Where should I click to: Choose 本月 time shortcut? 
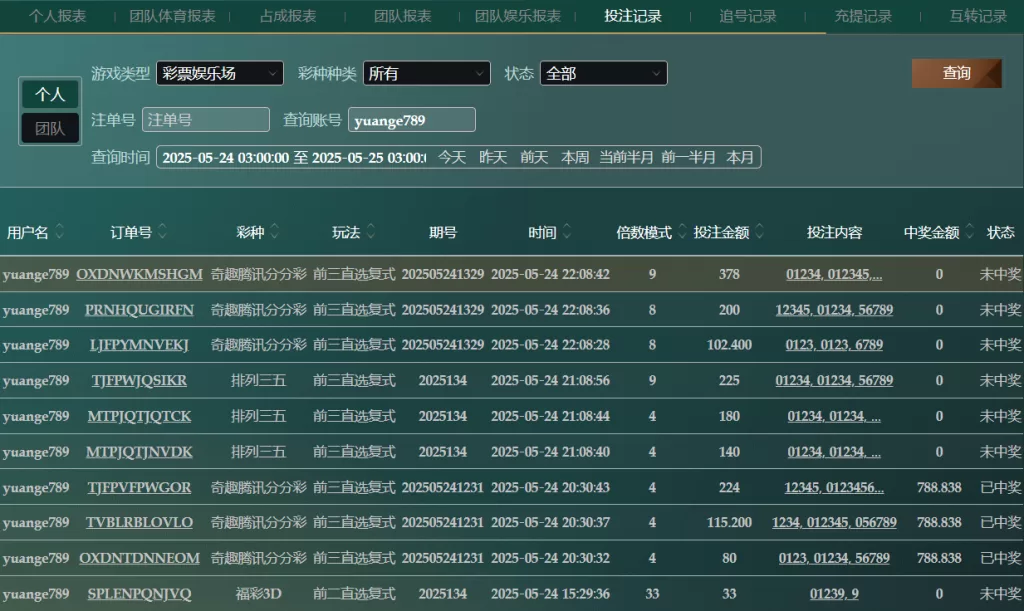click(740, 157)
